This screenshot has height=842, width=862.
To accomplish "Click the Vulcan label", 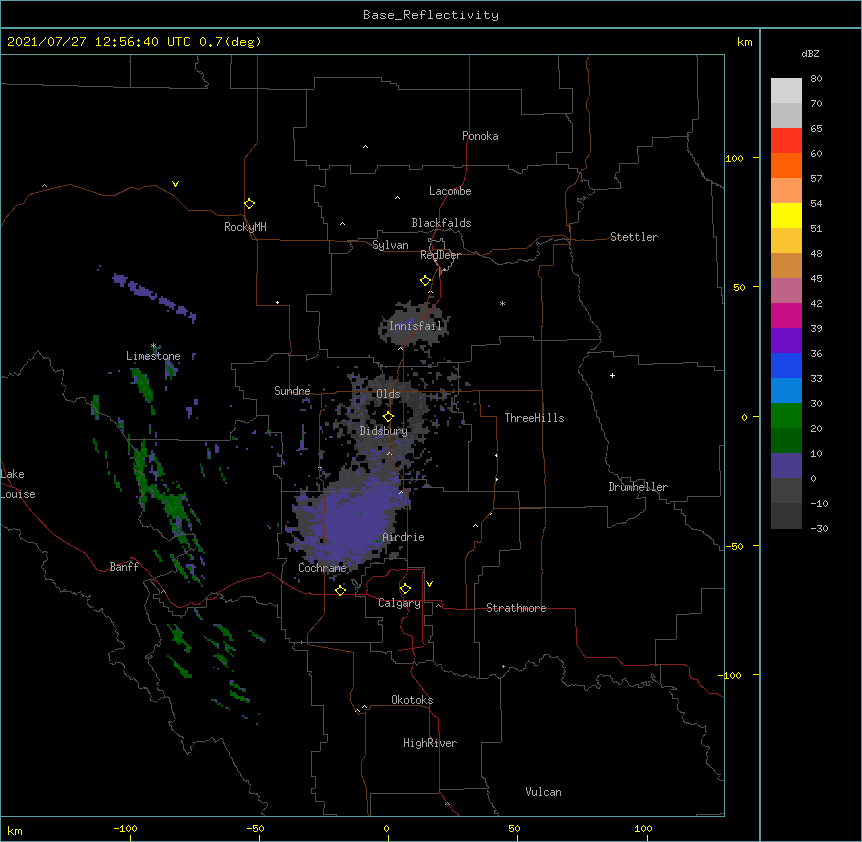I will tap(543, 792).
